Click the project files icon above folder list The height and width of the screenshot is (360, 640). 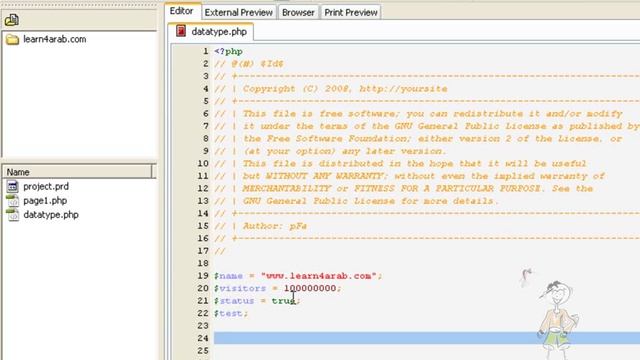(x=12, y=20)
